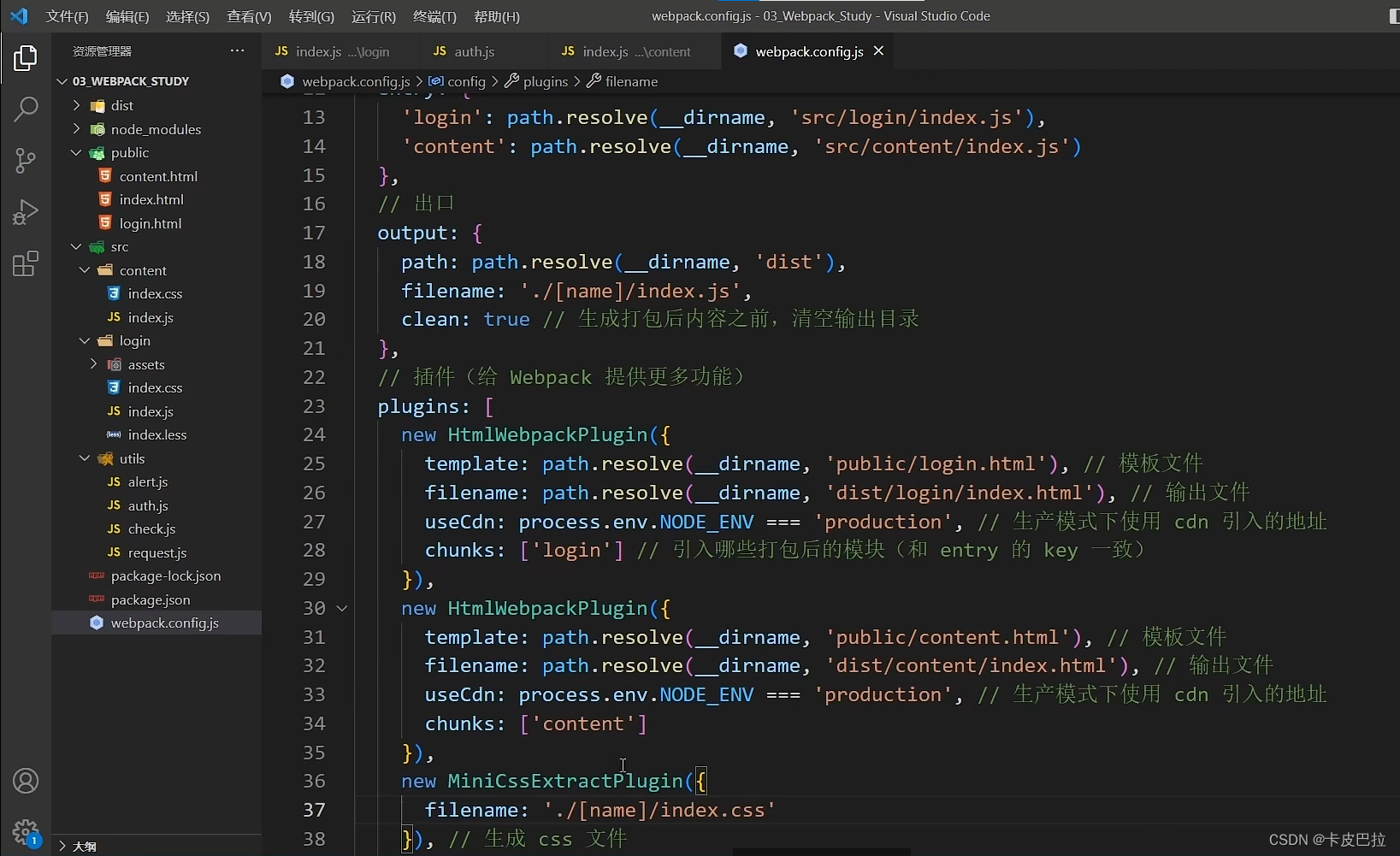Viewport: 1400px width, 856px height.
Task: Expand the node_modules folder
Action: [x=77, y=129]
